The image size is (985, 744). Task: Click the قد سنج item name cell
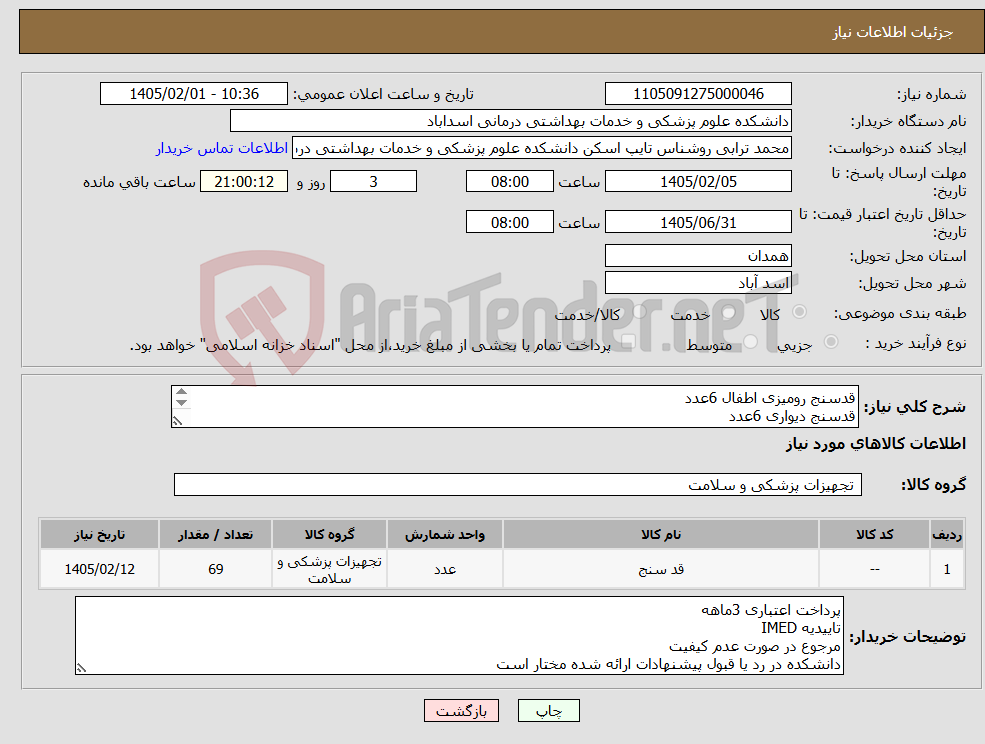(x=661, y=569)
